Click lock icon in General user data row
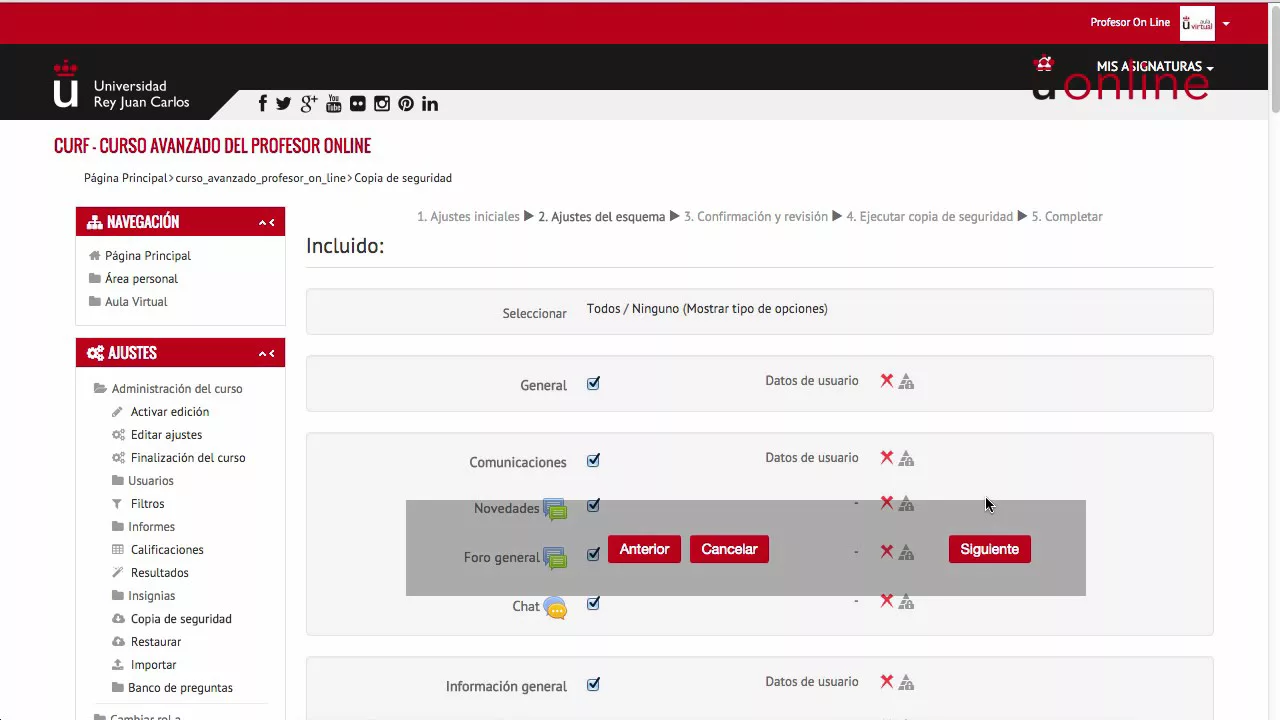 tap(906, 382)
